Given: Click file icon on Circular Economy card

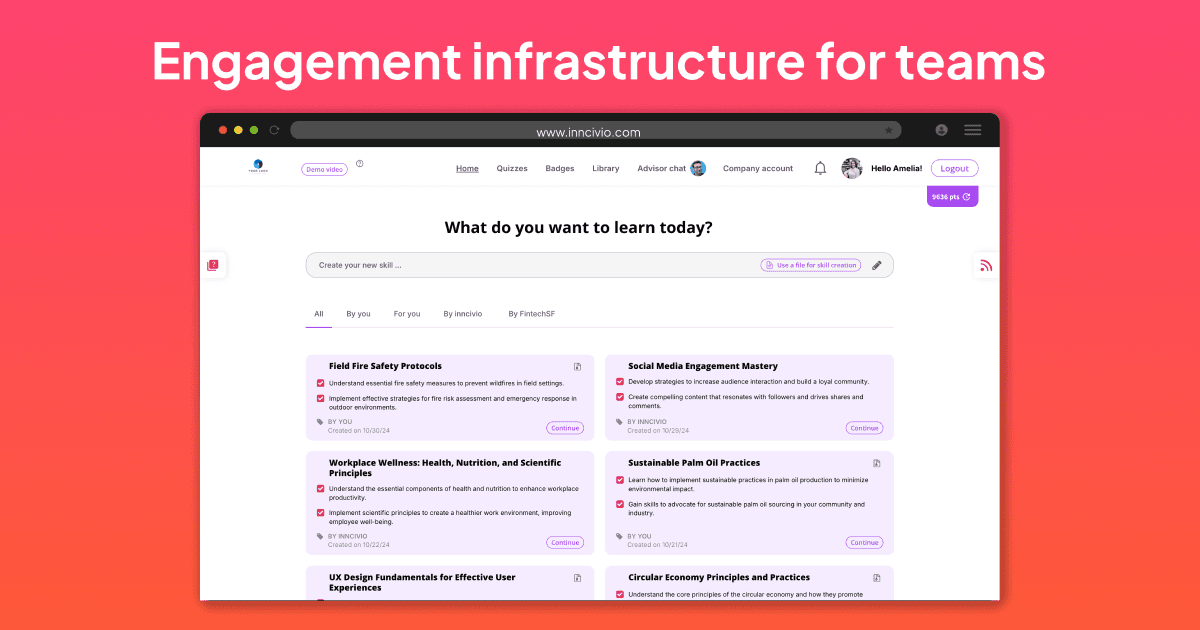Looking at the screenshot, I should click(877, 577).
